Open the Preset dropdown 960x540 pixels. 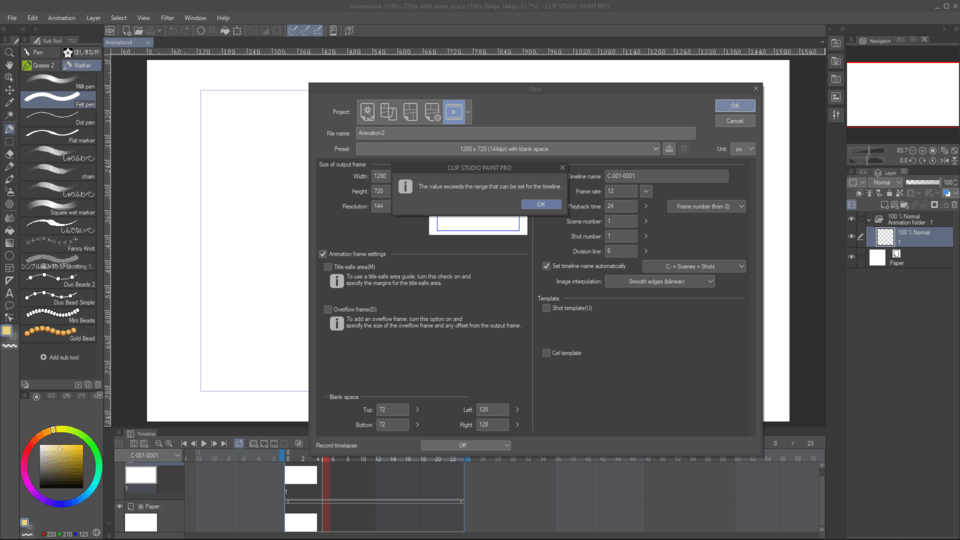pyautogui.click(x=508, y=149)
